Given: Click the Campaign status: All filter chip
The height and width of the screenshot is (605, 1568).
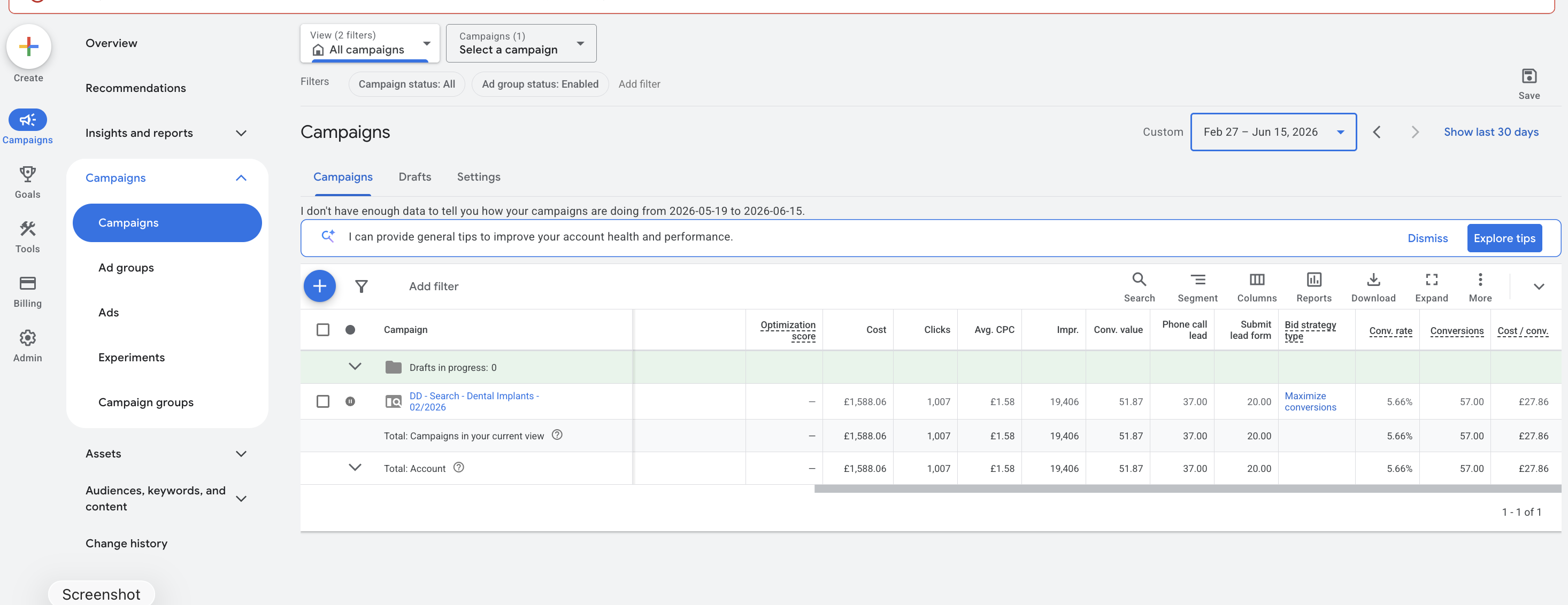Looking at the screenshot, I should click(x=406, y=84).
